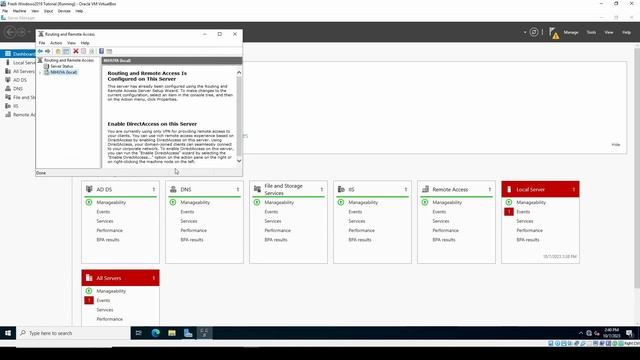This screenshot has width=640, height=360.
Task: Open View menu in Routing and Remote Access
Action: [x=71, y=43]
